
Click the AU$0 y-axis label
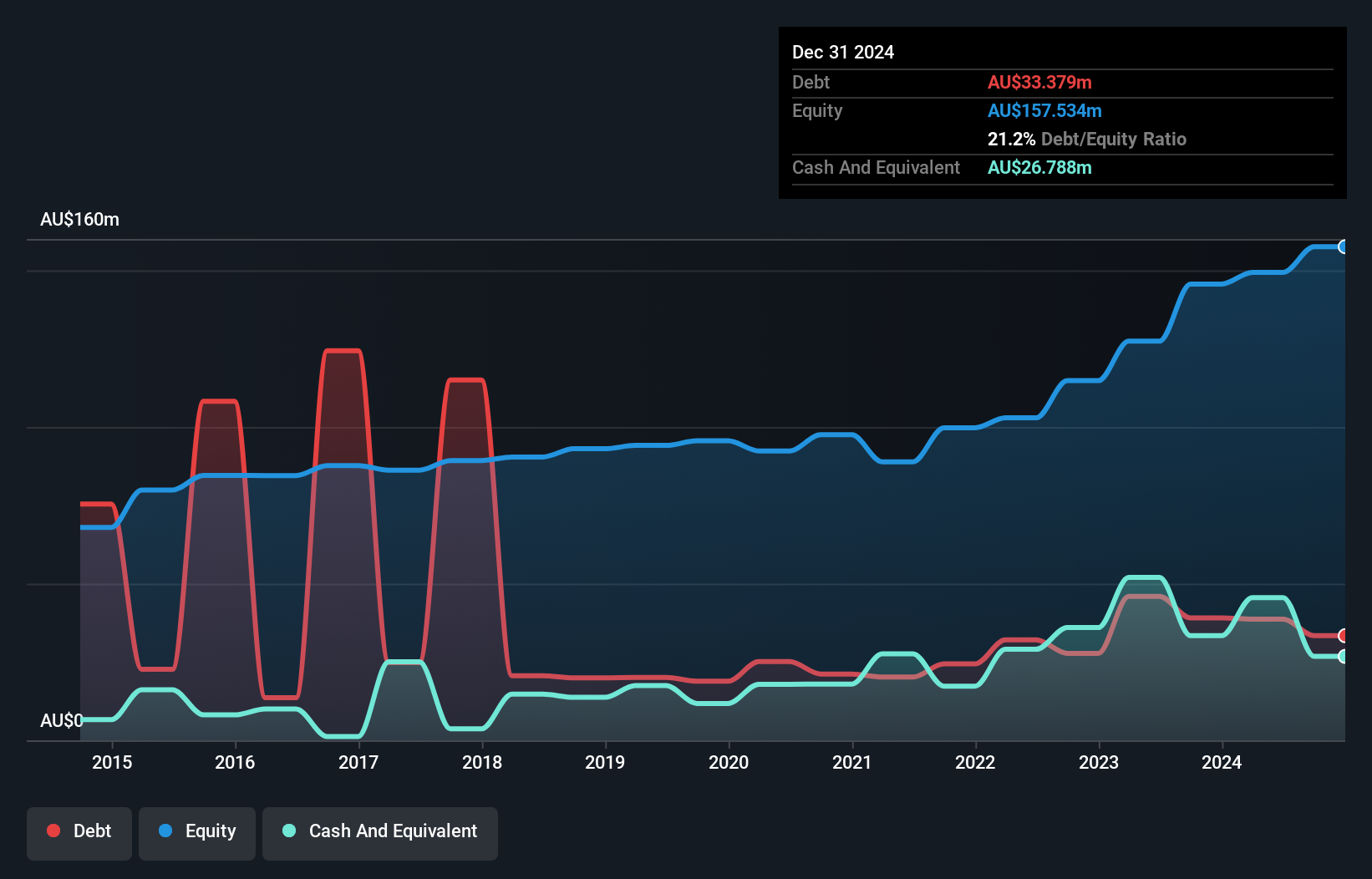tap(61, 720)
